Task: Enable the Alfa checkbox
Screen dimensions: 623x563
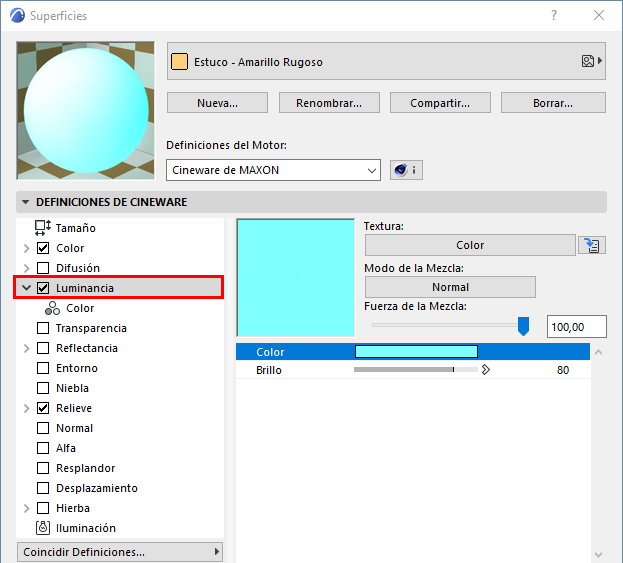Action: (x=43, y=448)
